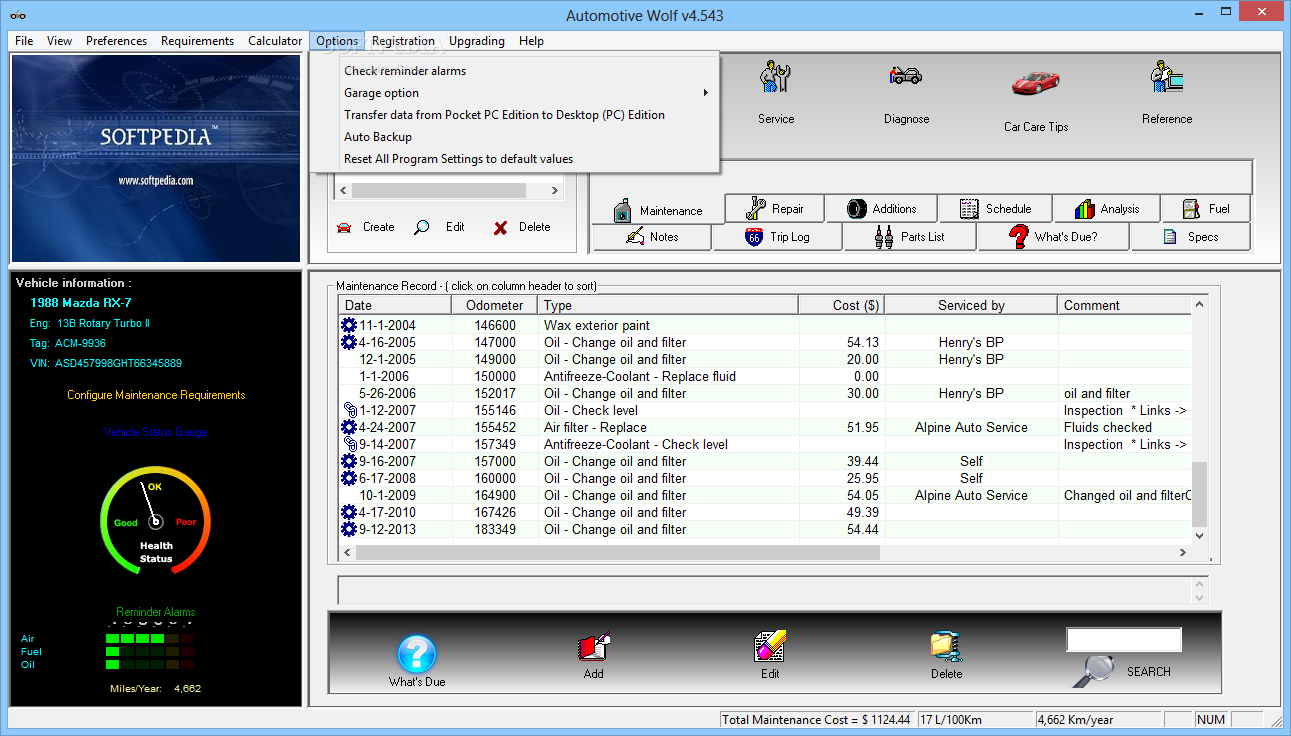Image resolution: width=1291 pixels, height=736 pixels.
Task: Select Auto Backup menu entry
Action: [x=514, y=137]
